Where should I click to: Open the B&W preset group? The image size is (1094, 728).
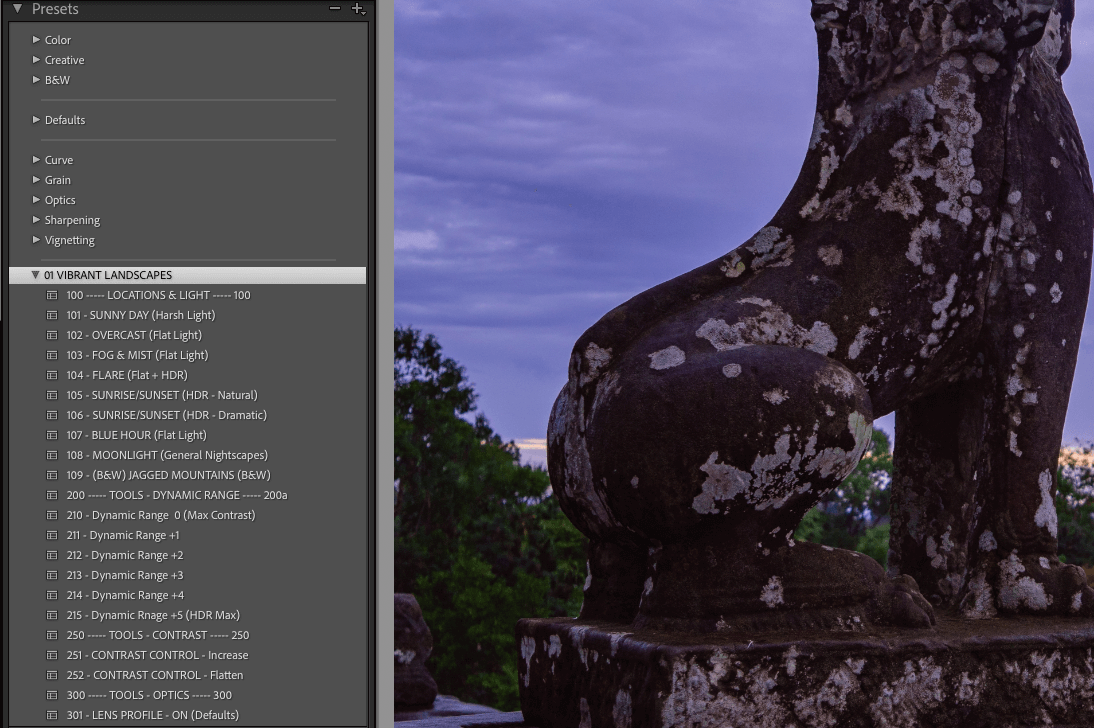[37, 80]
